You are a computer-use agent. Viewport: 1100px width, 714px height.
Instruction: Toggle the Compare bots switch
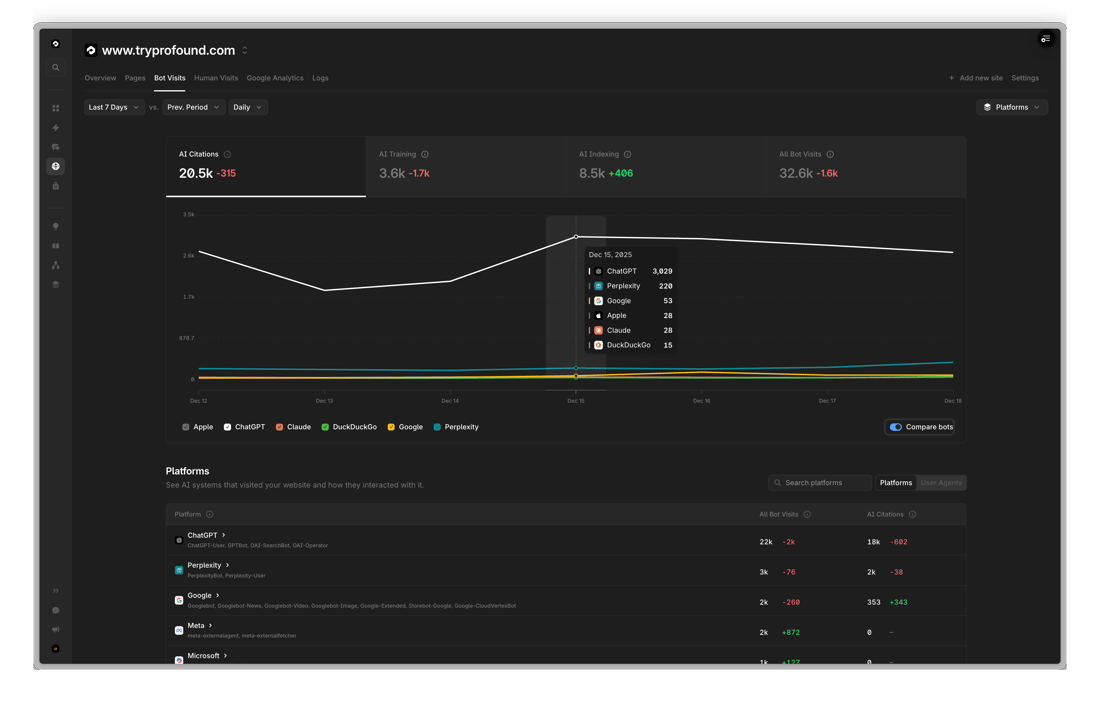pyautogui.click(x=896, y=427)
